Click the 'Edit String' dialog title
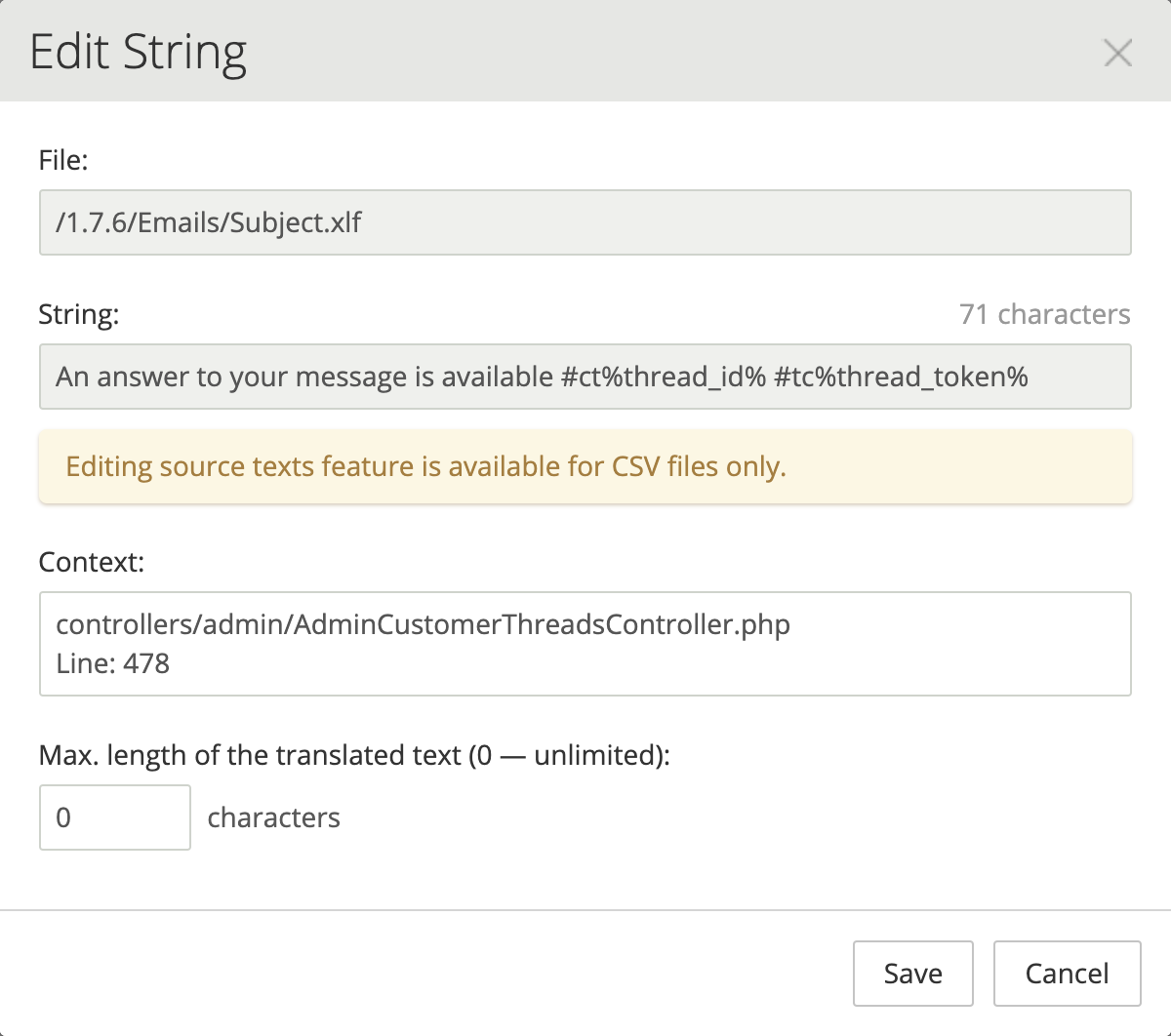This screenshot has width=1171, height=1036. pos(138,52)
